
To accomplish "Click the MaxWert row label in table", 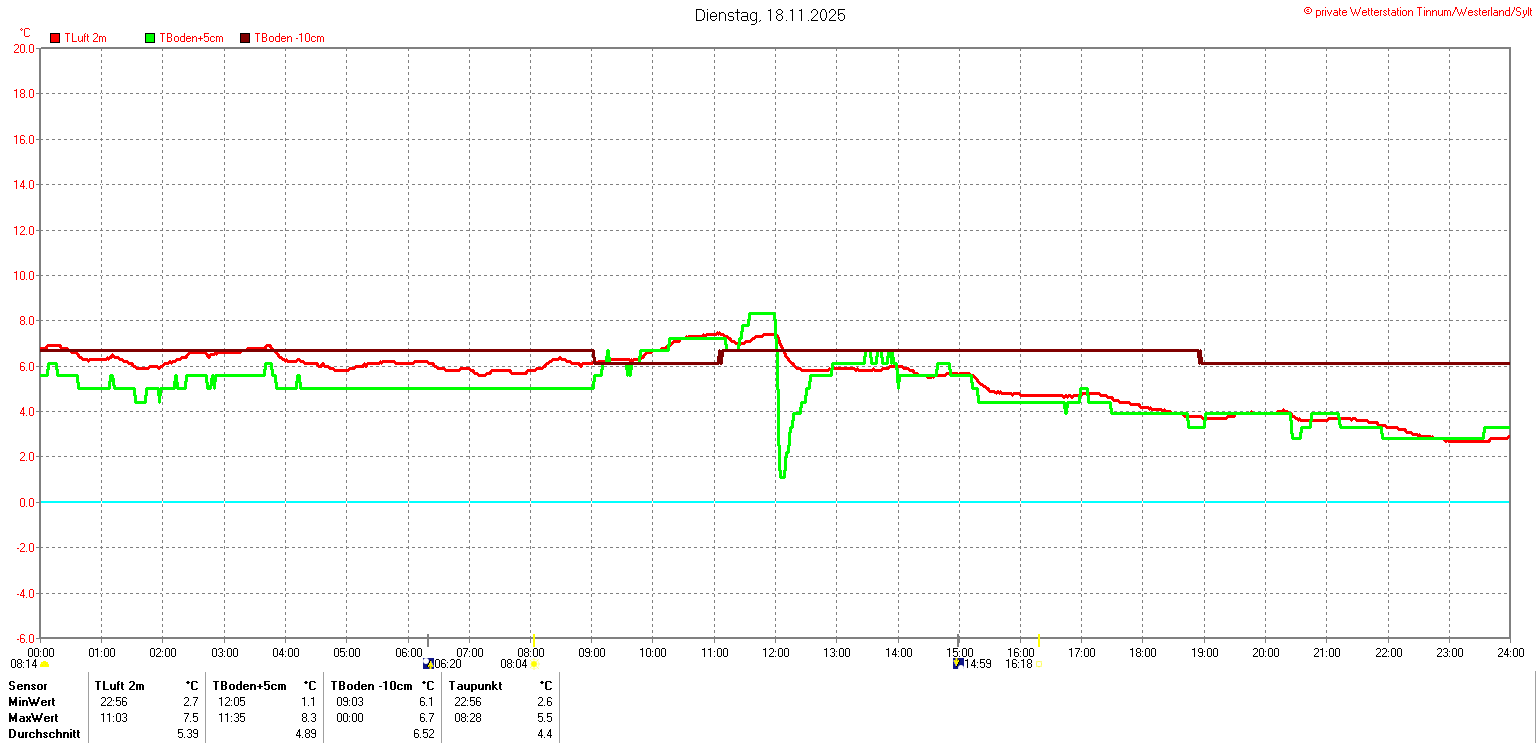I will [x=33, y=718].
